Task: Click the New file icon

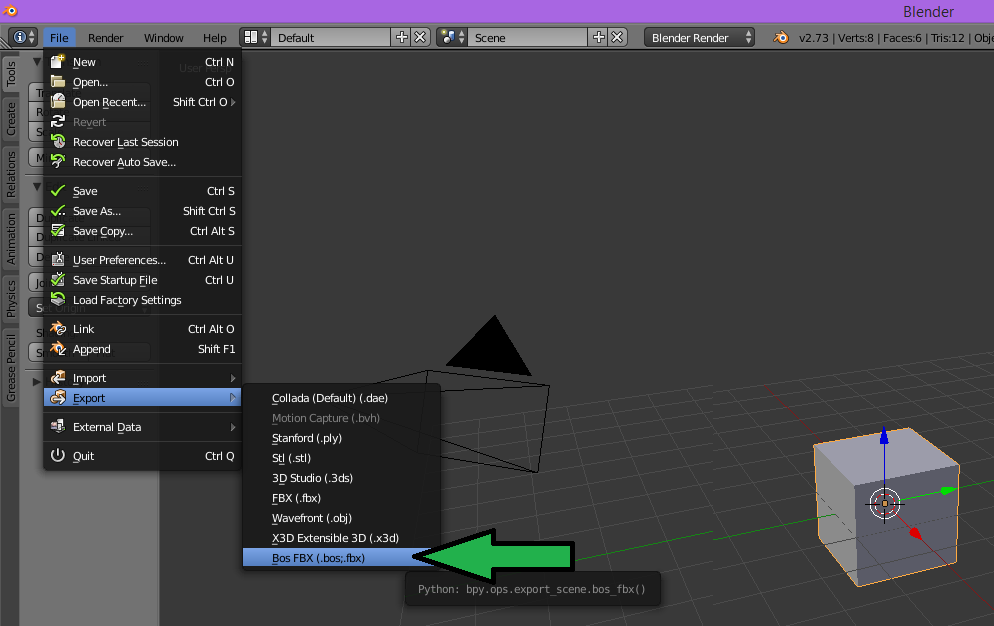Action: 58,62
